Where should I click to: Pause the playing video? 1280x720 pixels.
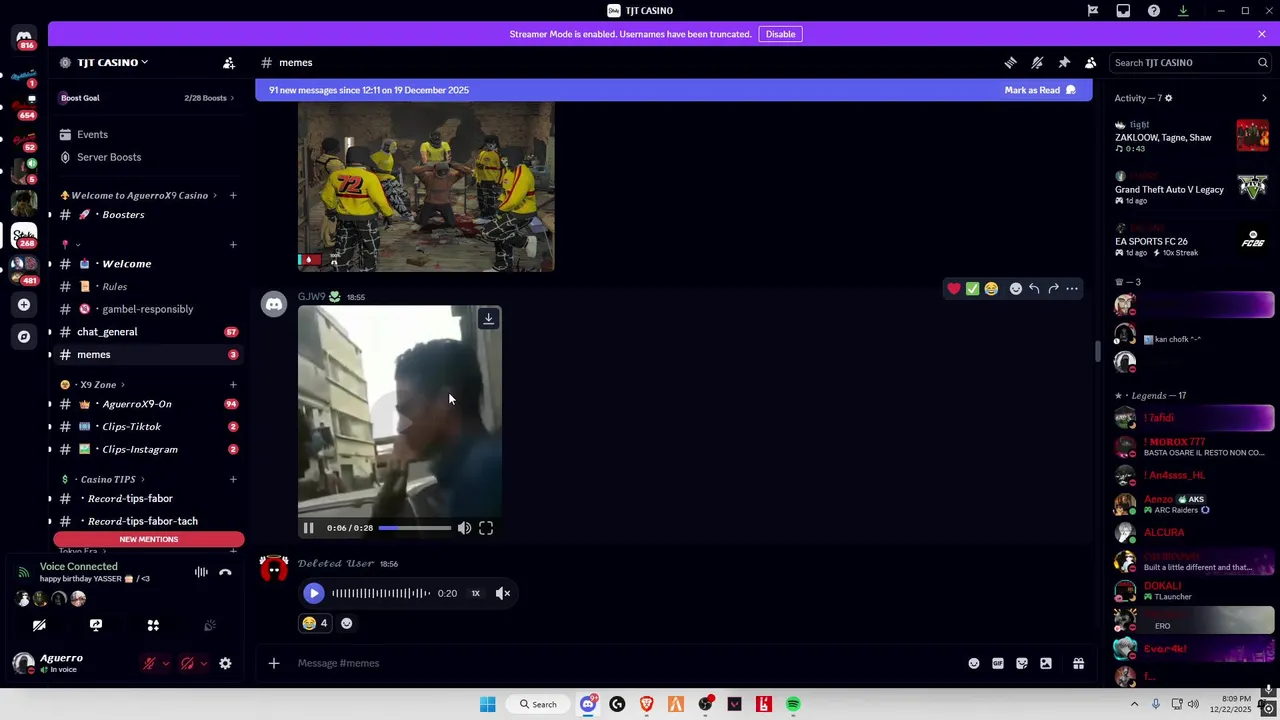308,528
